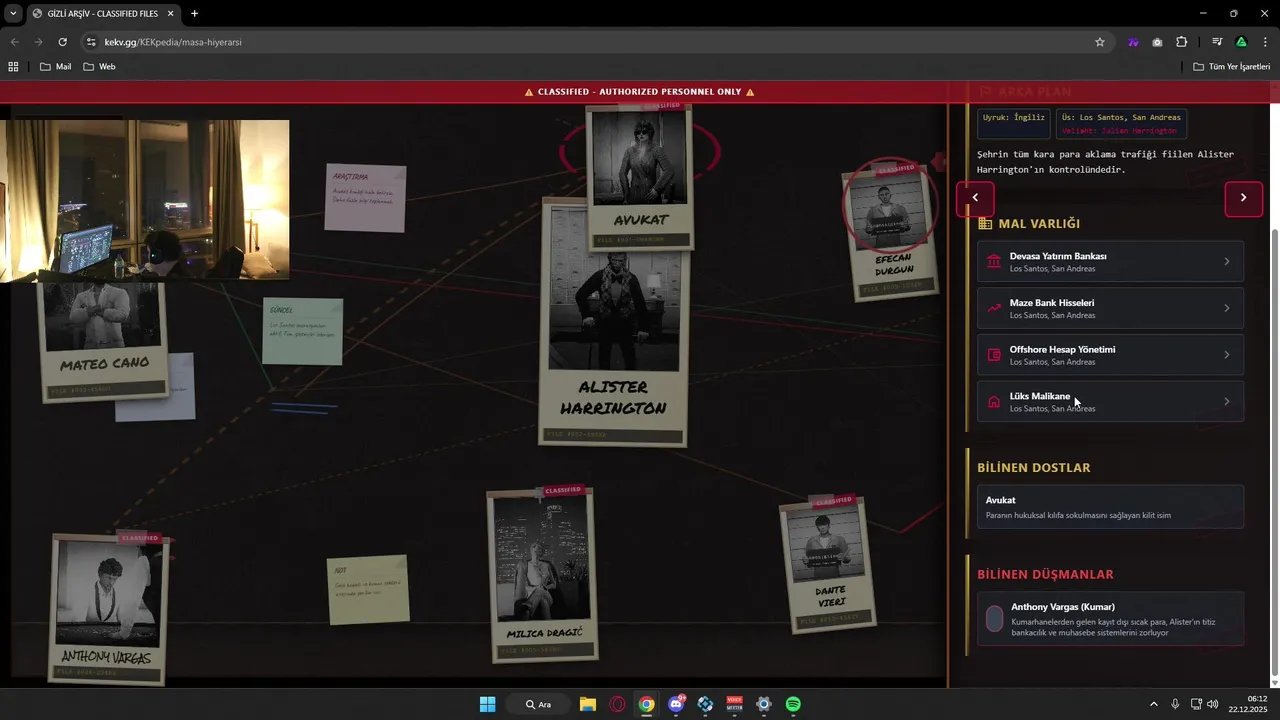Open the Offshore Hesap Yönetimi asset row
Screen dimensions: 1280x720
pos(1110,355)
